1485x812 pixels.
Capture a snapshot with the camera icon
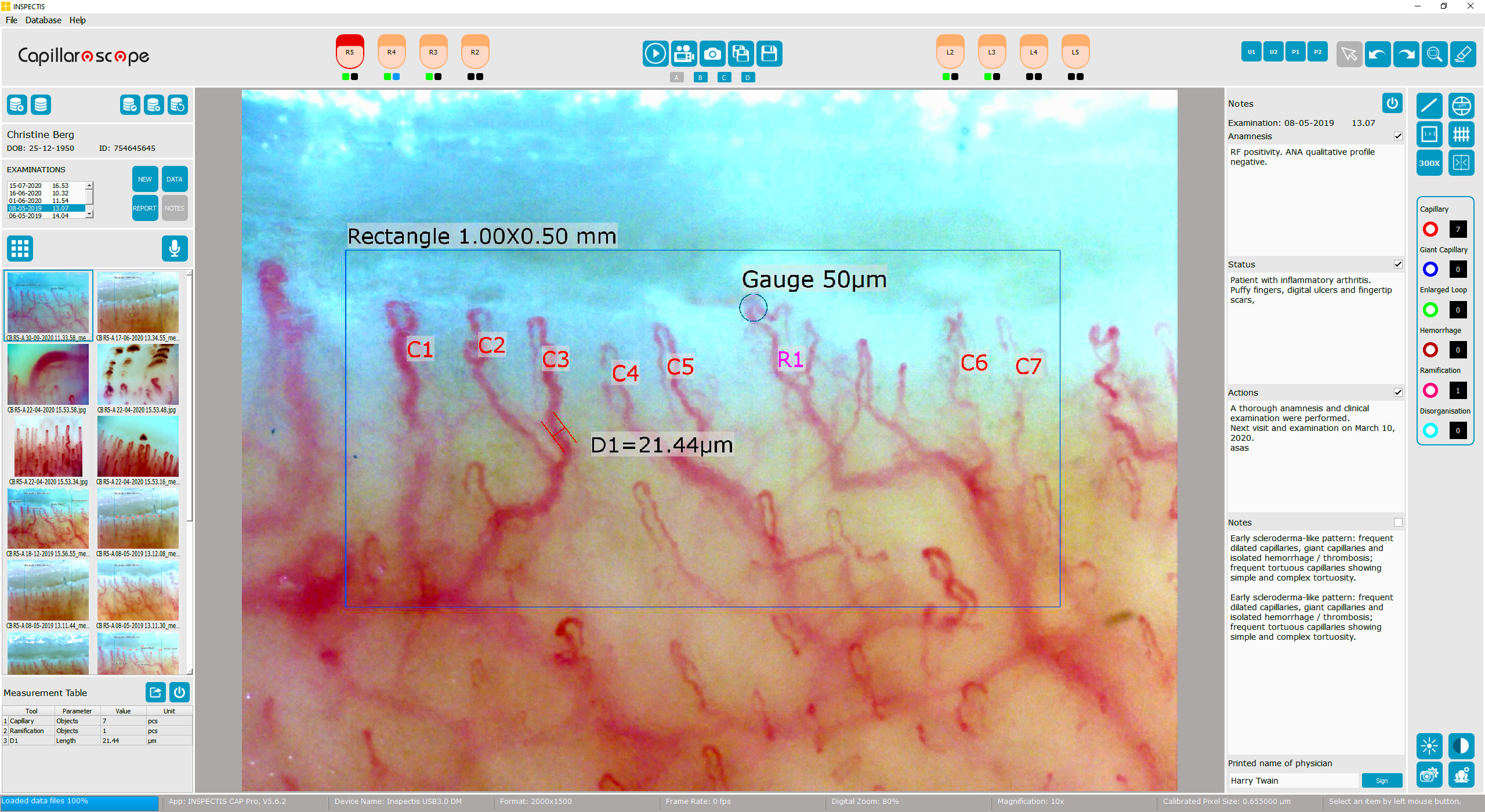point(712,54)
